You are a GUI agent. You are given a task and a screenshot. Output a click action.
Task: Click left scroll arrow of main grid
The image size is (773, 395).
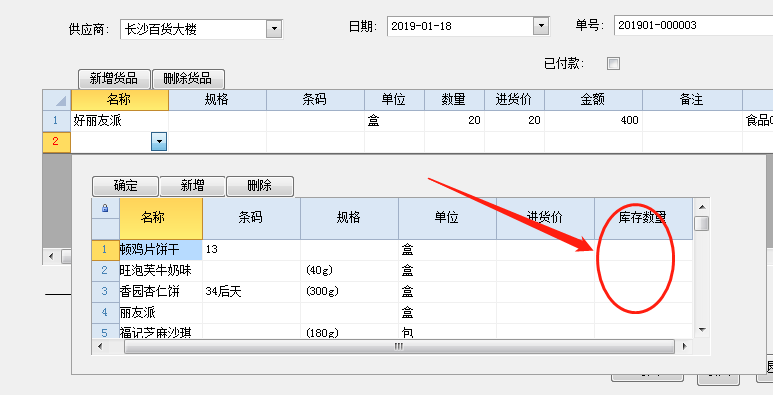pos(51,256)
